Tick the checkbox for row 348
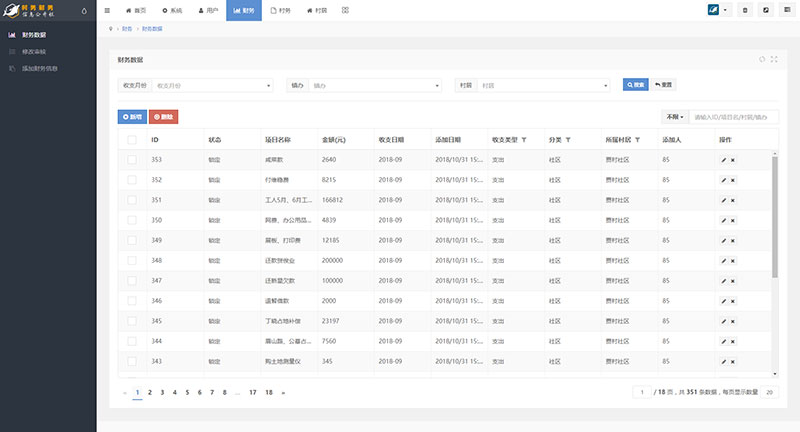 coord(132,260)
